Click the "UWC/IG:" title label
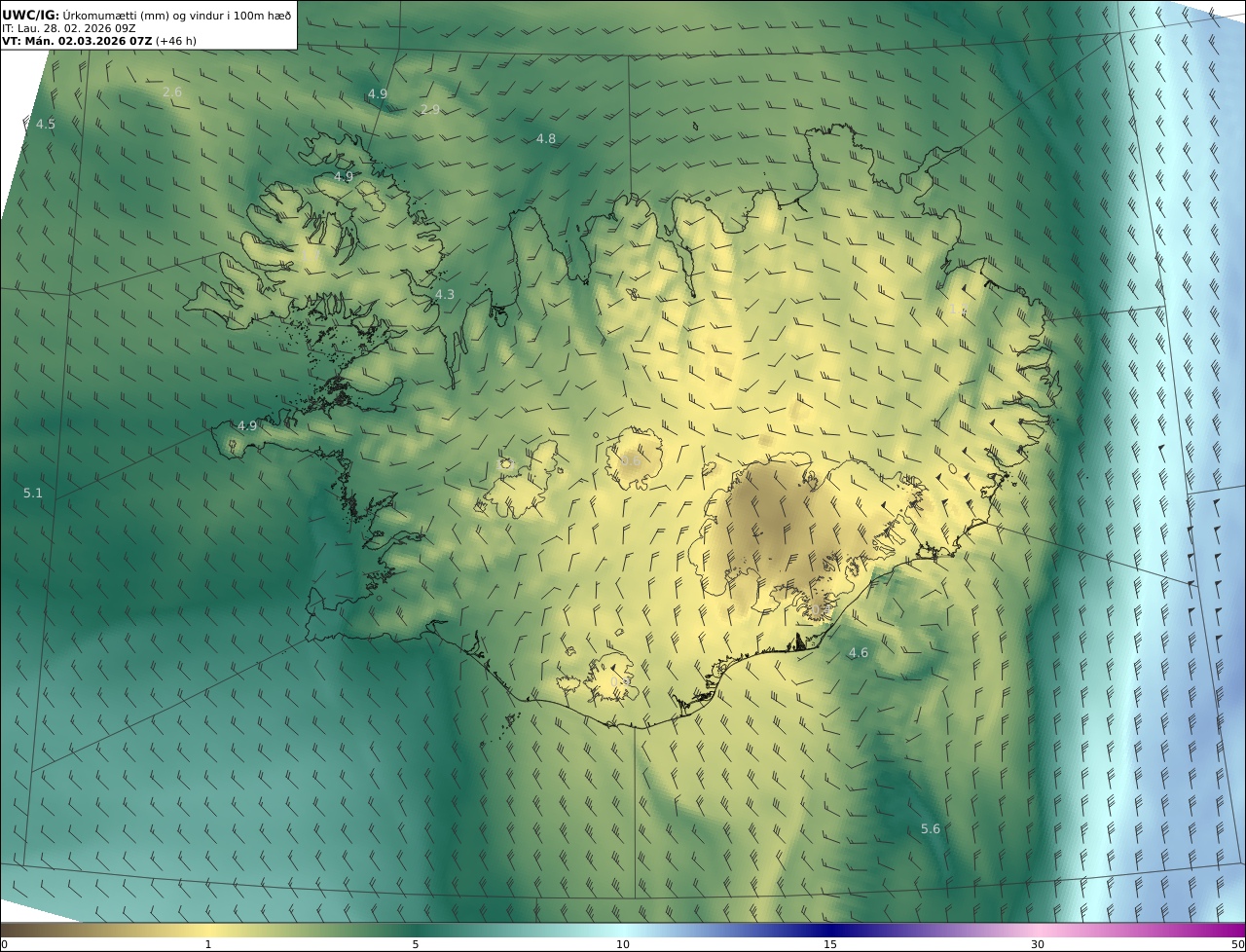 (31, 15)
